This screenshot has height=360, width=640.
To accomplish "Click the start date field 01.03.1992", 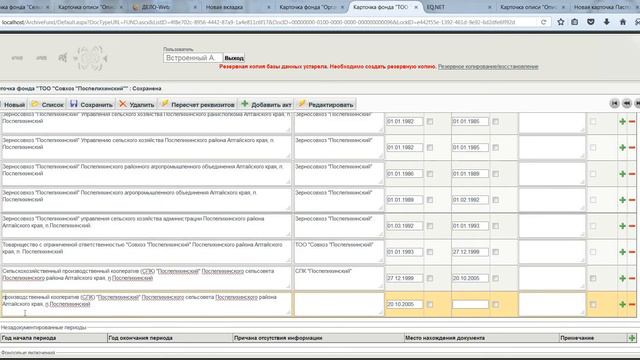I will coord(404,226).
